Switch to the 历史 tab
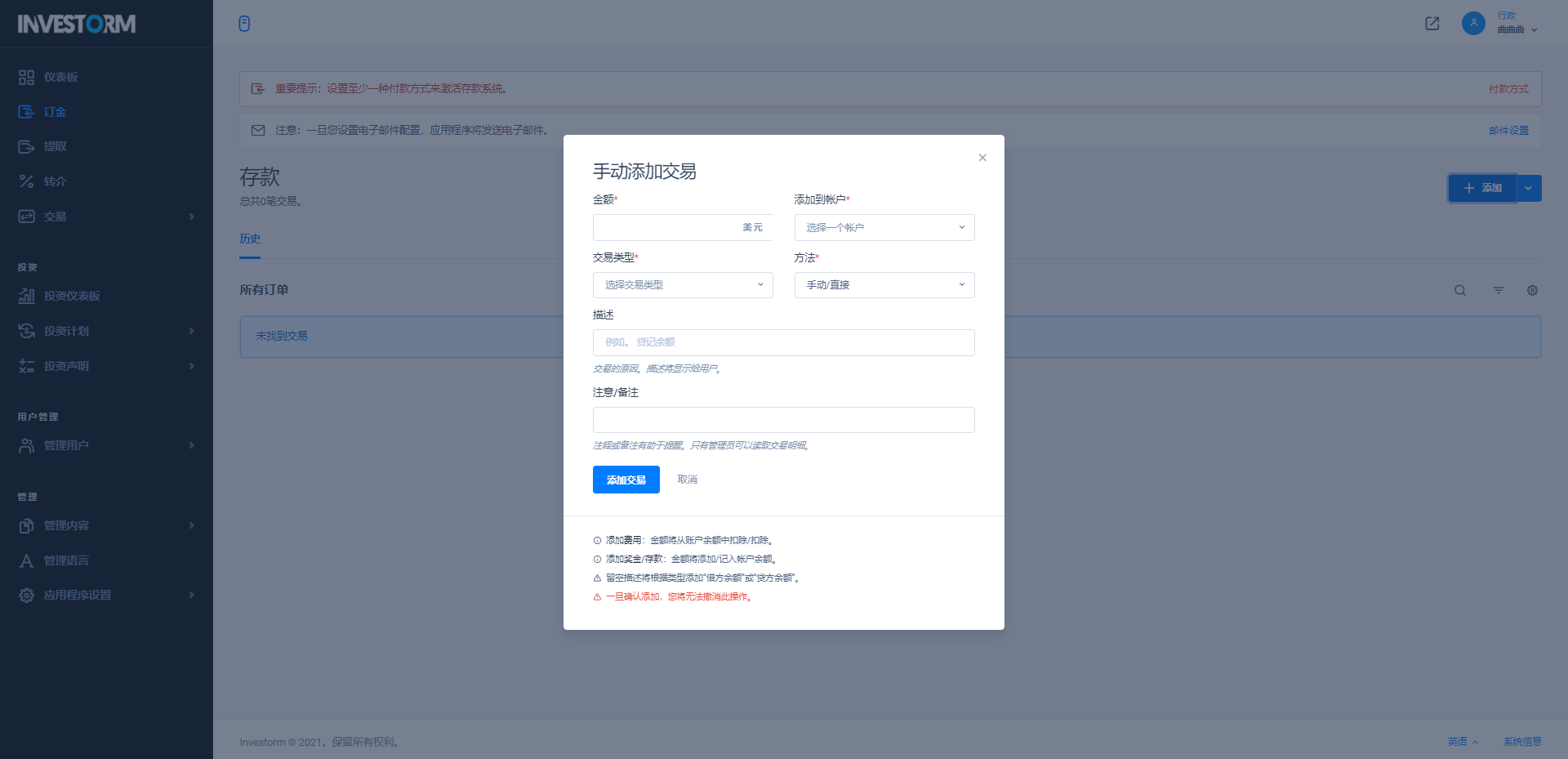 click(x=250, y=239)
